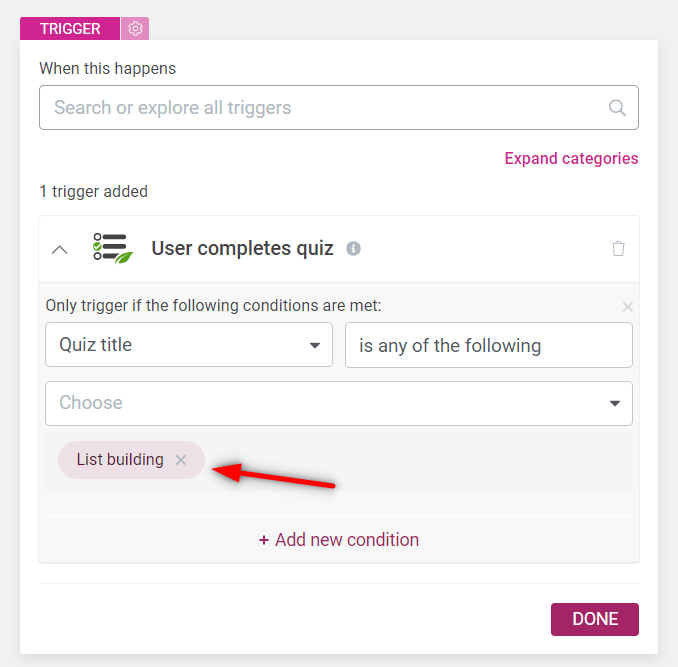Click the Choose dropdown arrow
This screenshot has width=678, height=667.
pos(614,403)
